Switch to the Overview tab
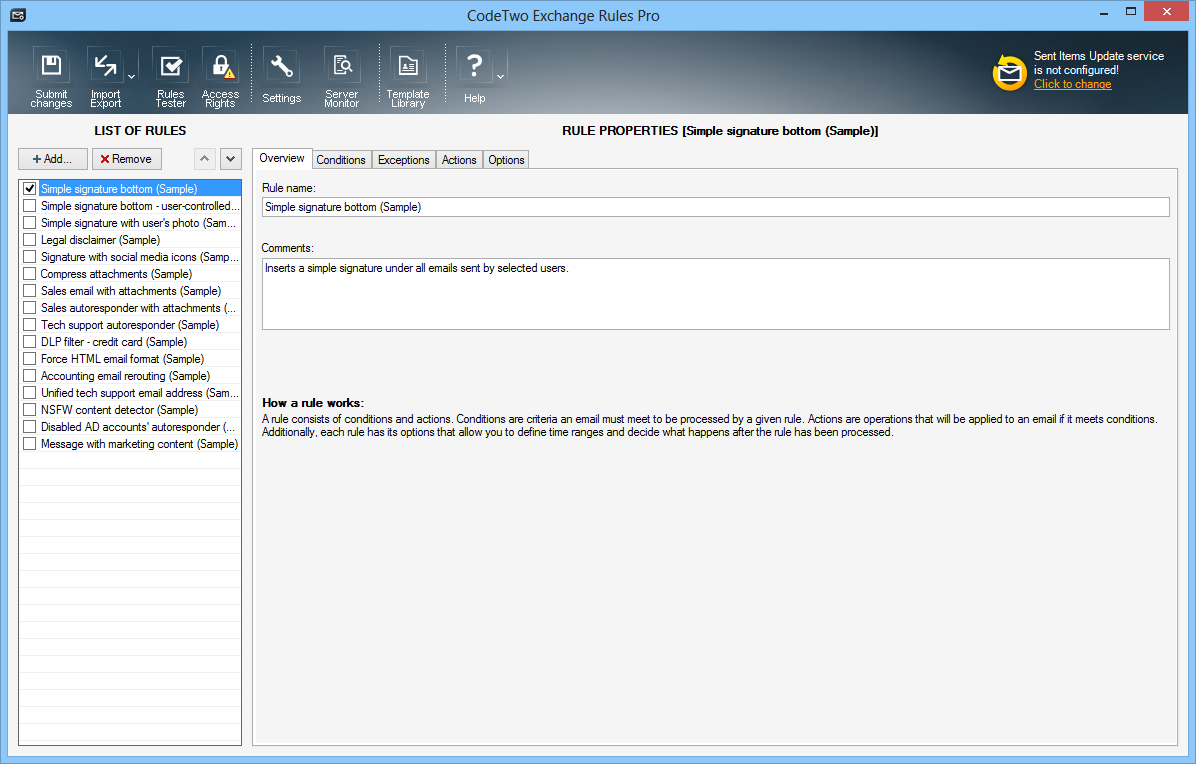The height and width of the screenshot is (764, 1196). 281,158
